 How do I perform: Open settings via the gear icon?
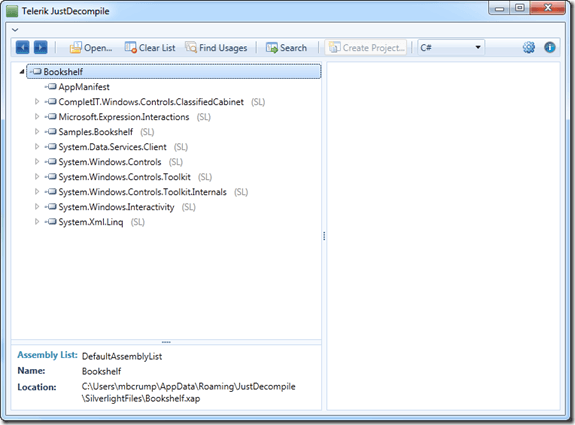[528, 47]
